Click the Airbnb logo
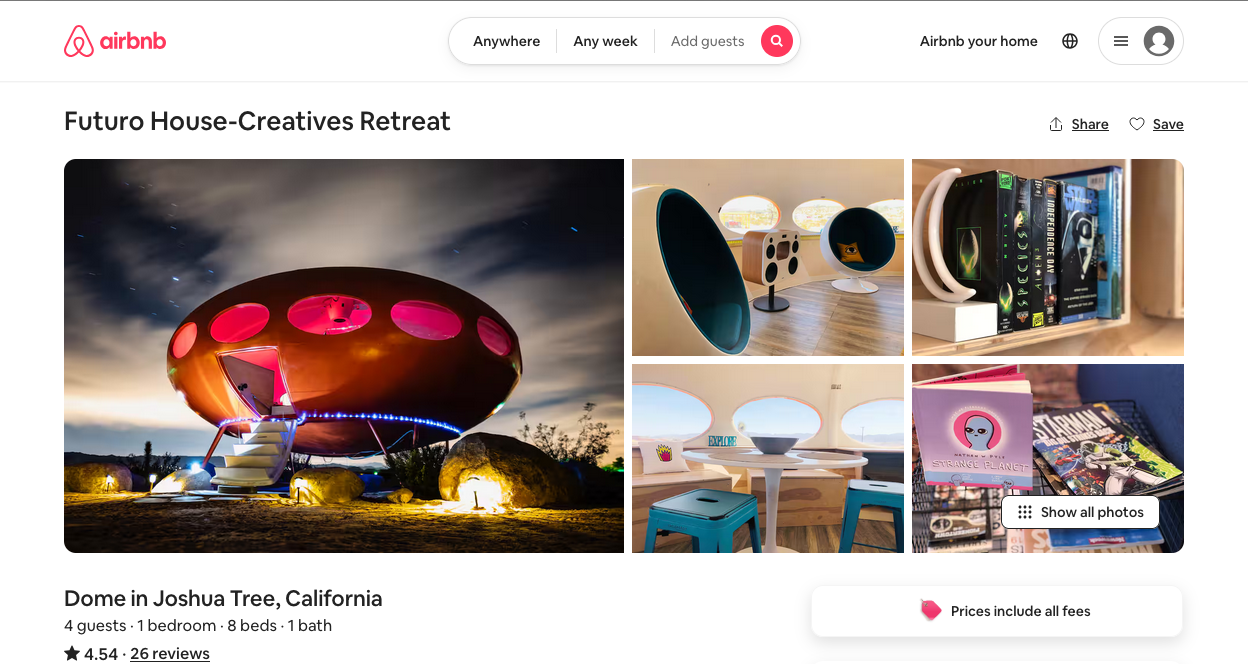The image size is (1248, 664). [x=115, y=41]
